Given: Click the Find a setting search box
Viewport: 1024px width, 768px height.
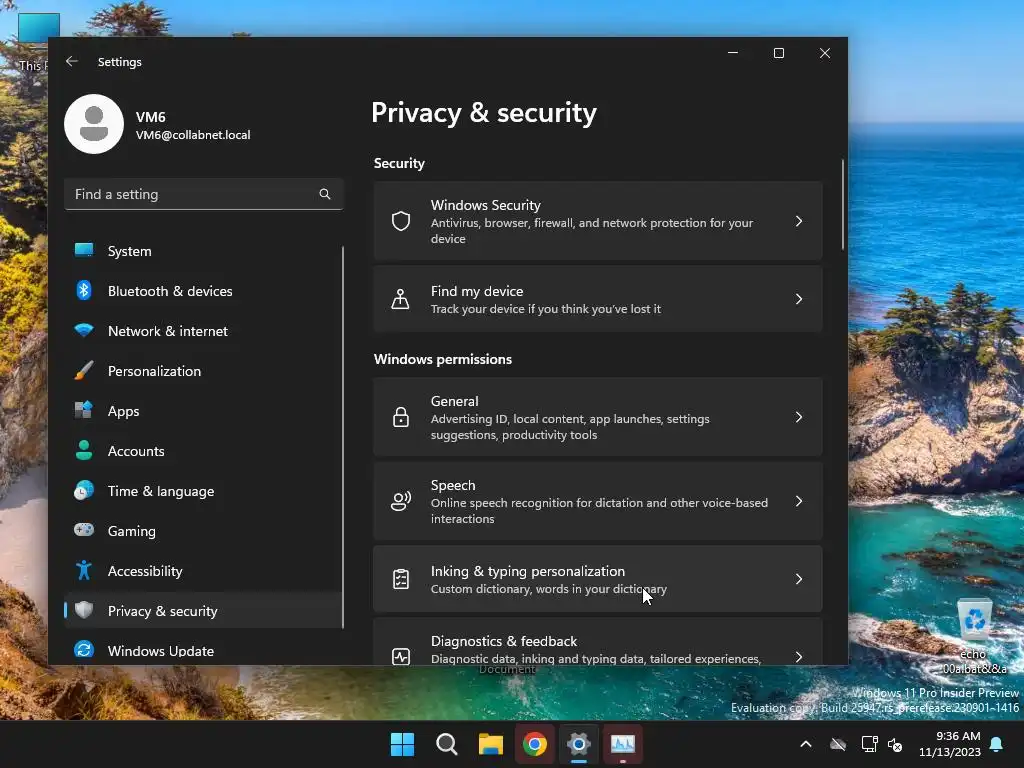Looking at the screenshot, I should pyautogui.click(x=203, y=194).
